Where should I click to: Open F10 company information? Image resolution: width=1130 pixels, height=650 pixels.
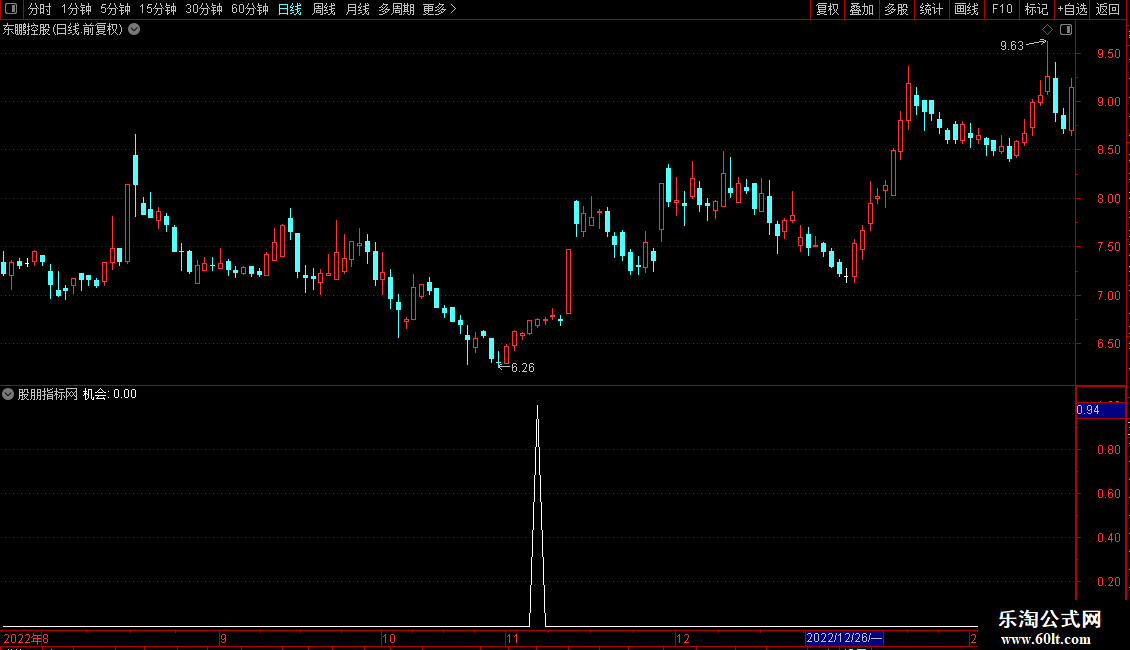(x=1002, y=9)
